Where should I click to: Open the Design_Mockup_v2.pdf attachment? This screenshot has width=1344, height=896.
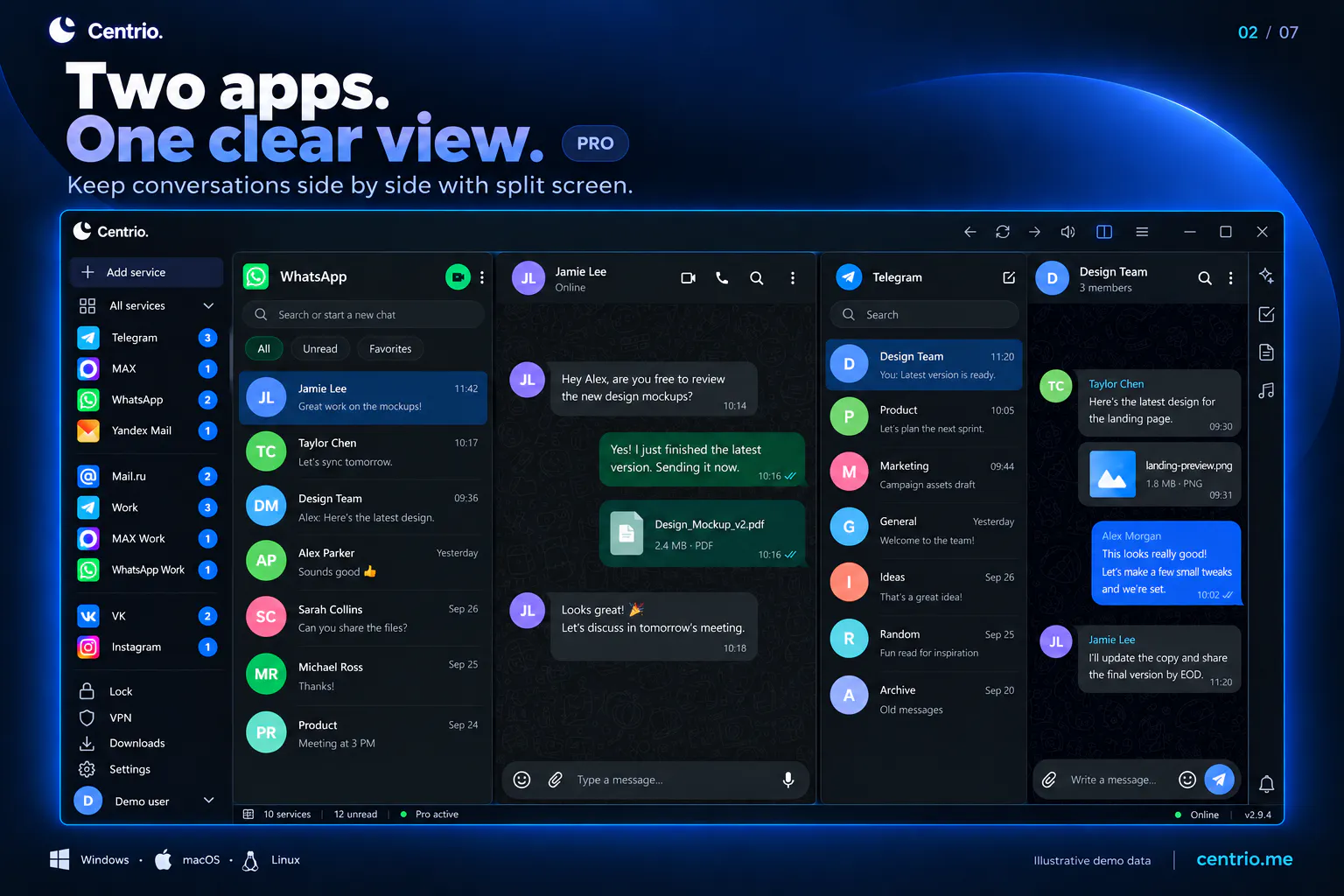702,534
